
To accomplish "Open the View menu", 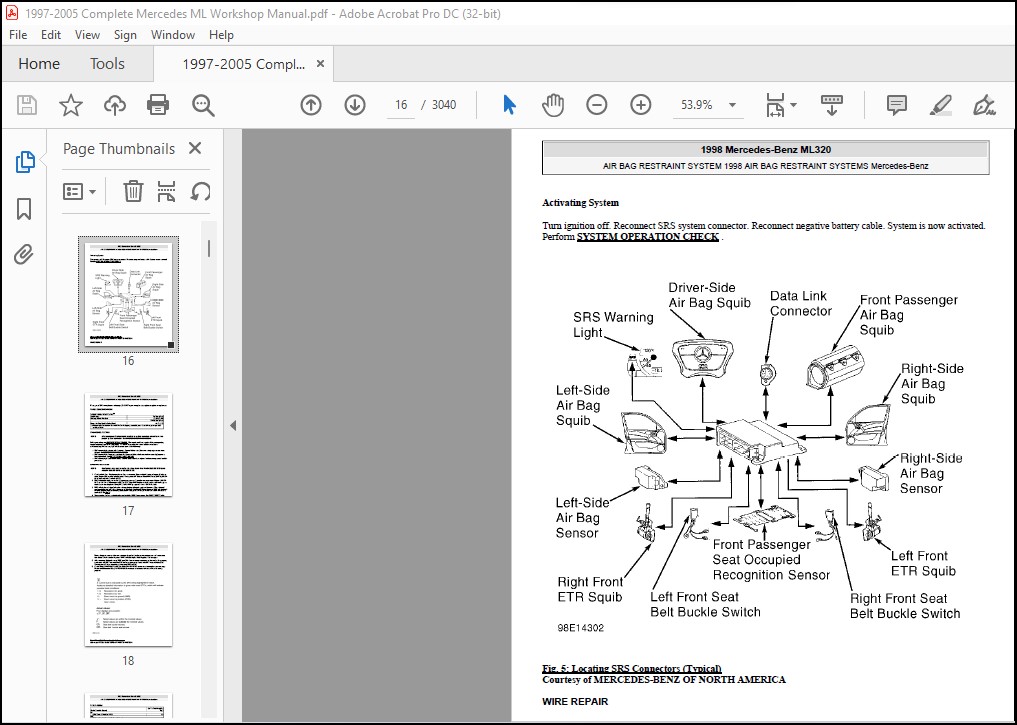I will point(87,35).
